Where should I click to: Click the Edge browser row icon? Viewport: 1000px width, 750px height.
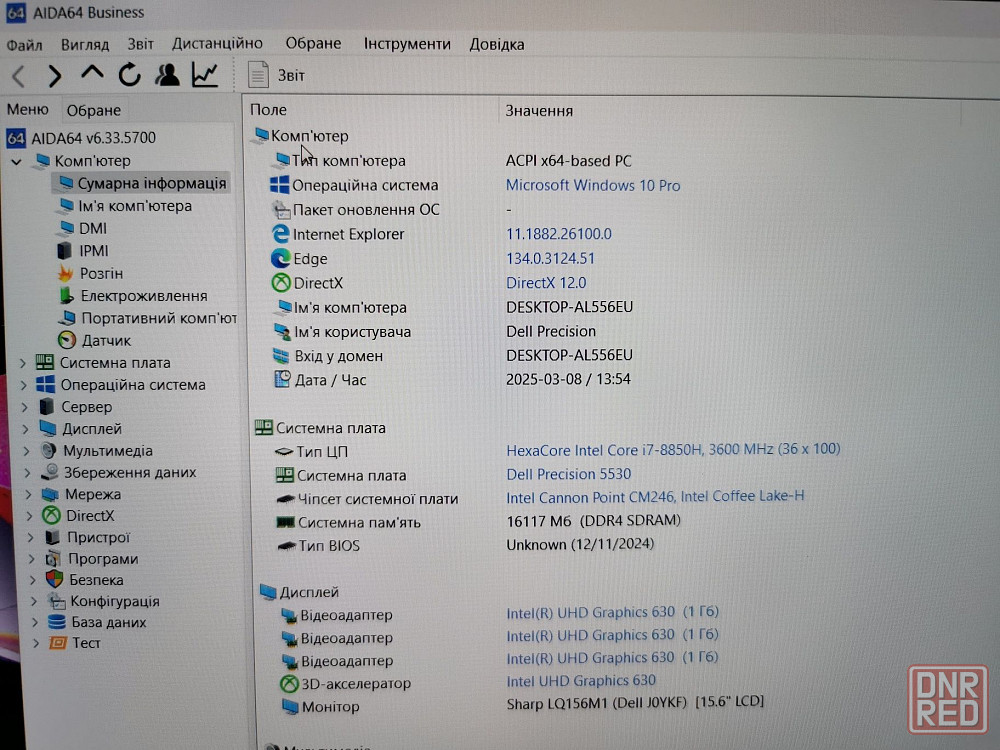281,258
